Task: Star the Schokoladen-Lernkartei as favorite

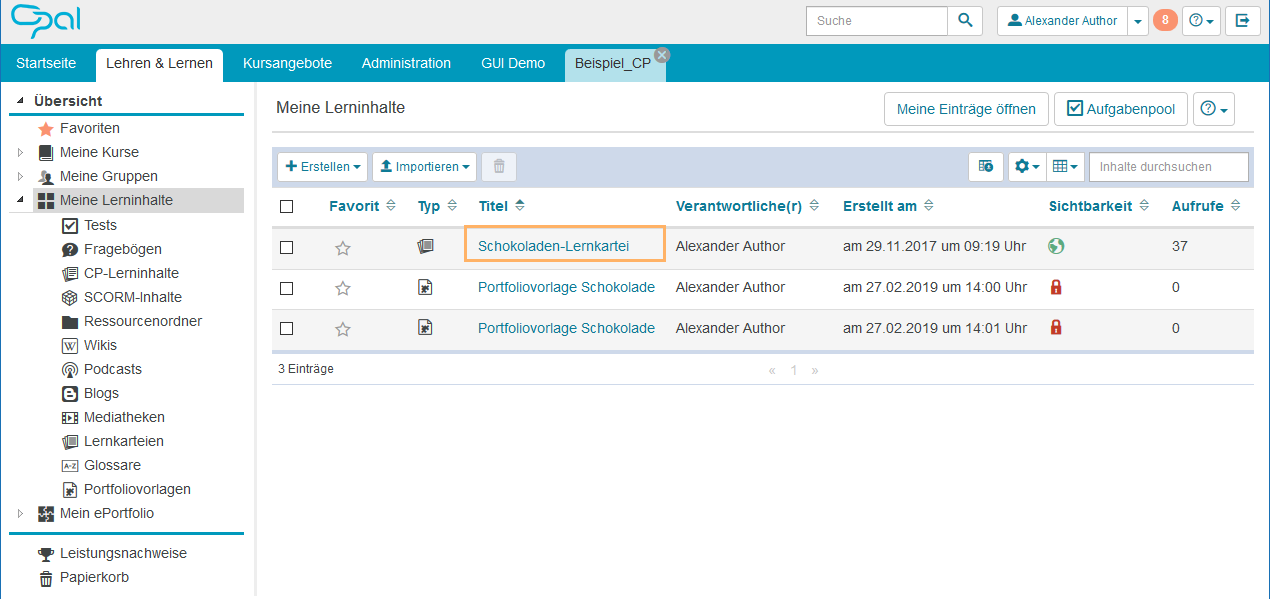Action: pyautogui.click(x=343, y=248)
